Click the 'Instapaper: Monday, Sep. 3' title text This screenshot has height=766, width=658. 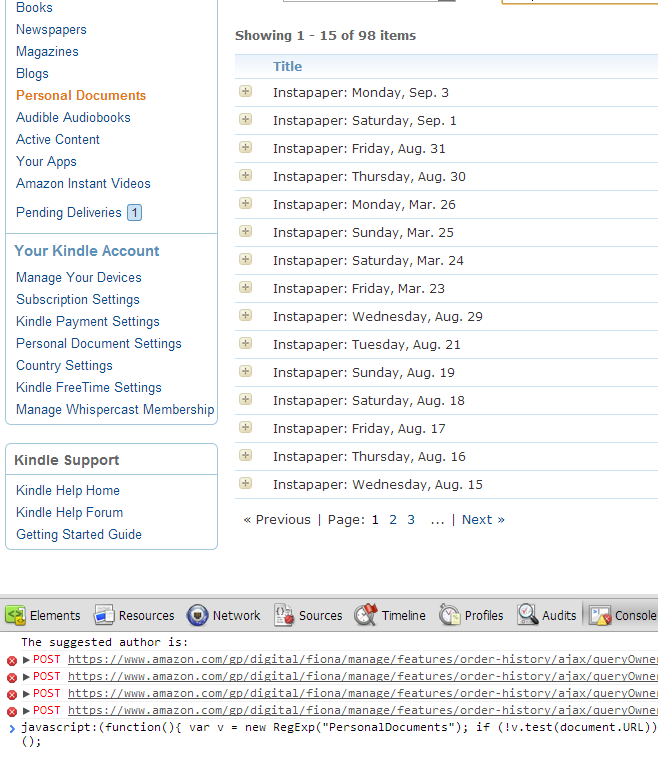(361, 93)
